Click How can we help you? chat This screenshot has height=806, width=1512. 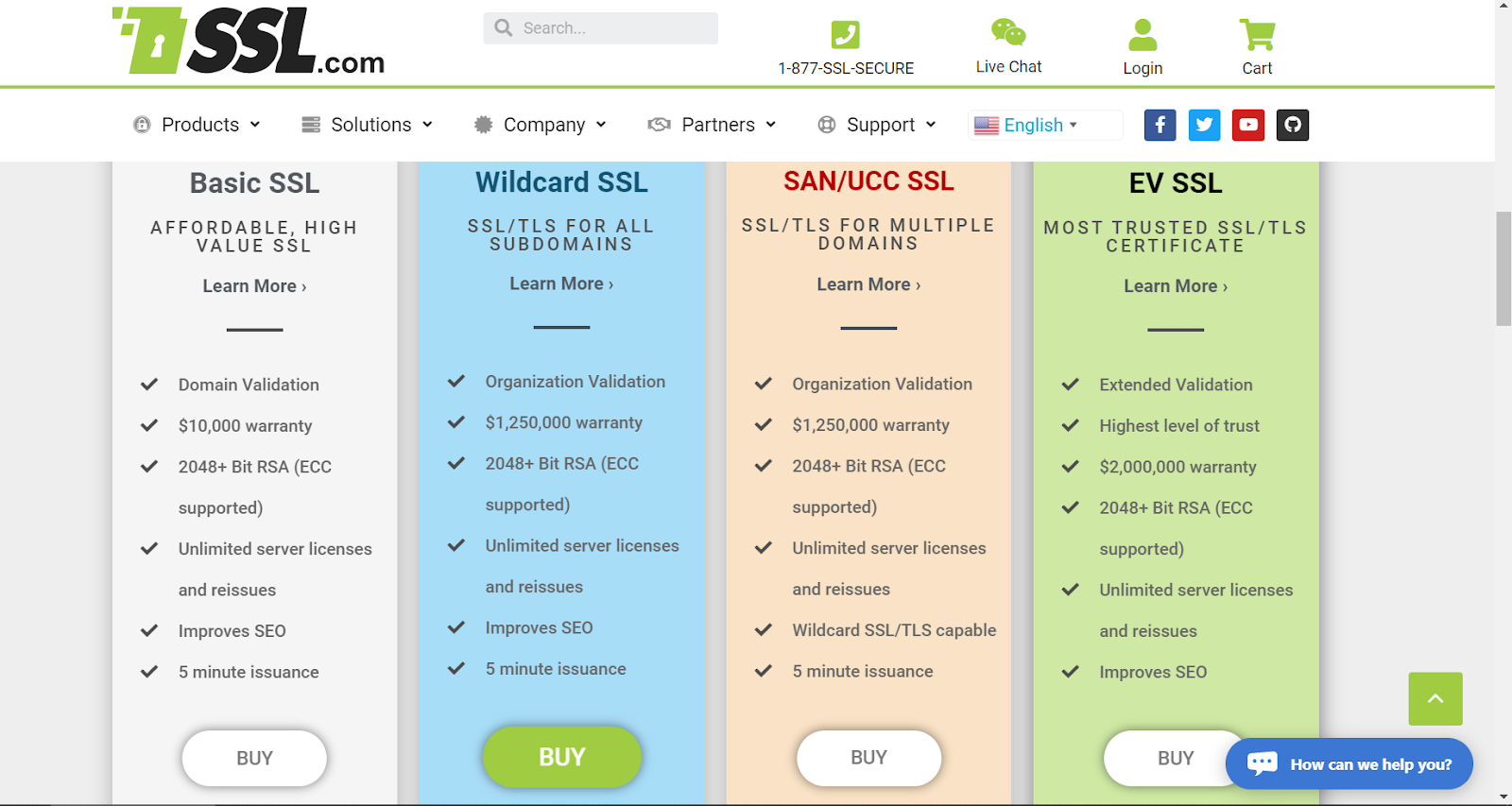(1349, 763)
